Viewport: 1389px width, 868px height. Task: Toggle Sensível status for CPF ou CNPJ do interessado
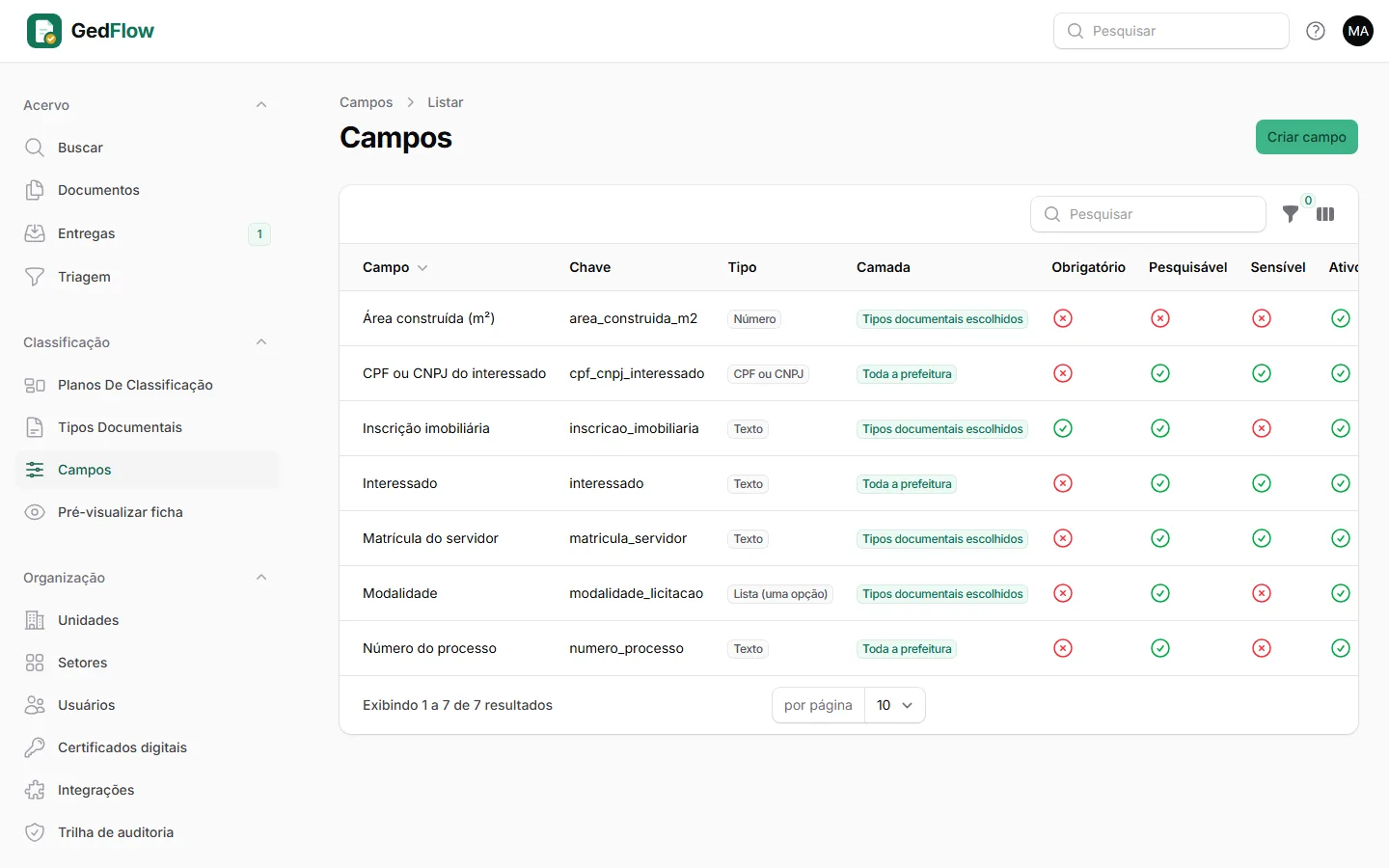click(x=1262, y=373)
